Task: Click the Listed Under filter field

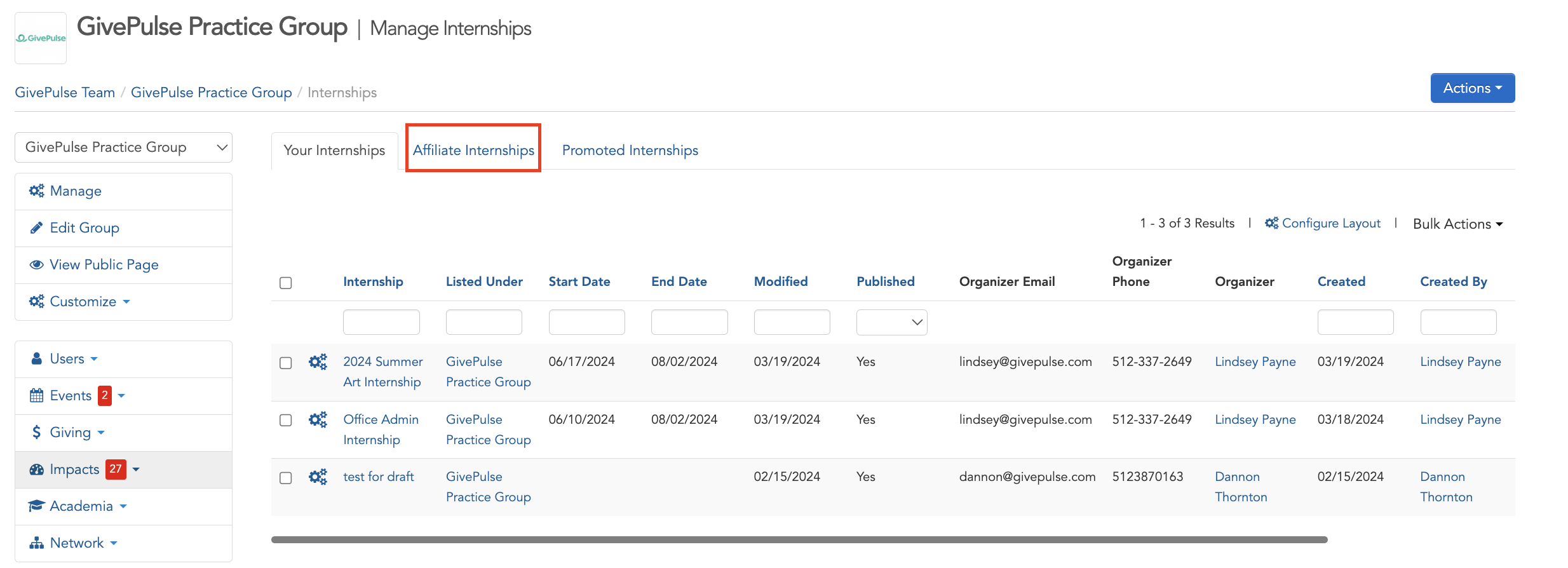Action: (x=484, y=322)
